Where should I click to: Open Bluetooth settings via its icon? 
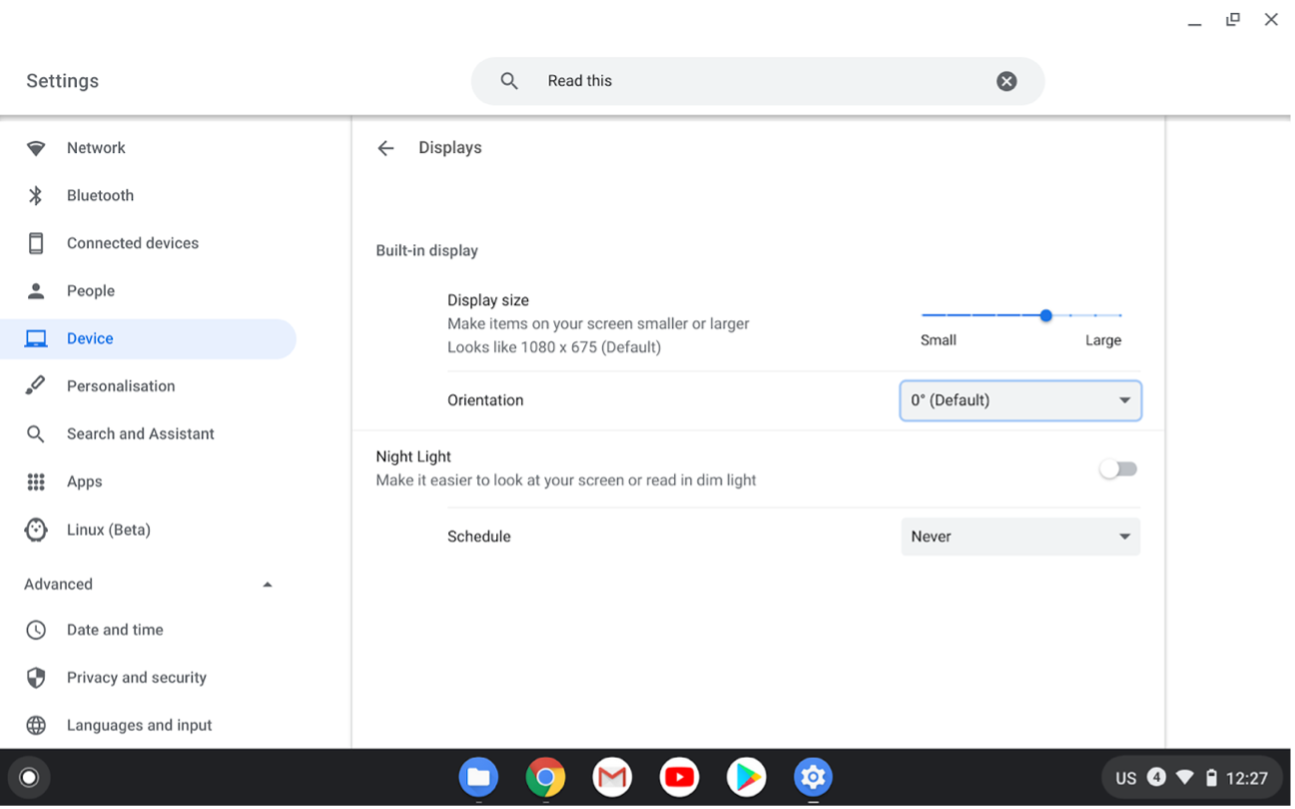pos(36,195)
